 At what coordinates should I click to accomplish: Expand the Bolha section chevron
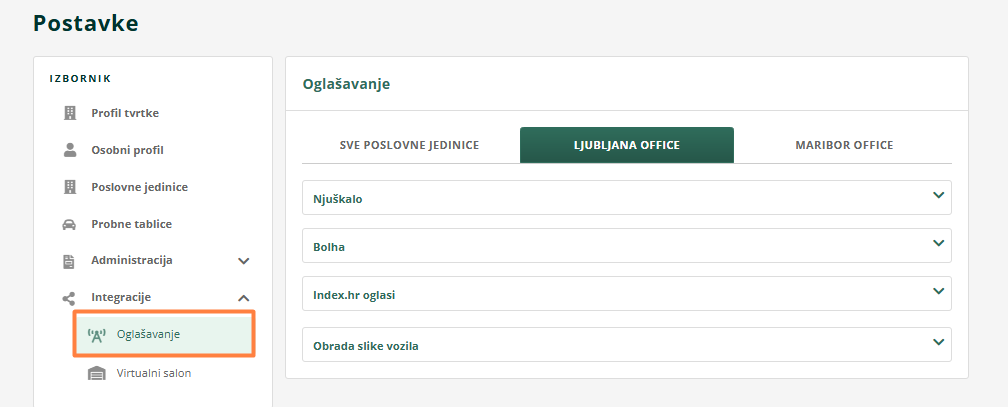click(x=938, y=243)
